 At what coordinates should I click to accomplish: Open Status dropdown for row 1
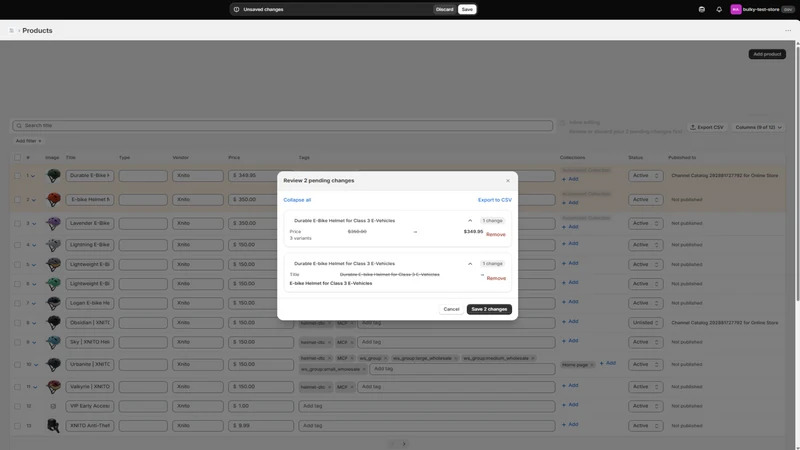click(645, 176)
